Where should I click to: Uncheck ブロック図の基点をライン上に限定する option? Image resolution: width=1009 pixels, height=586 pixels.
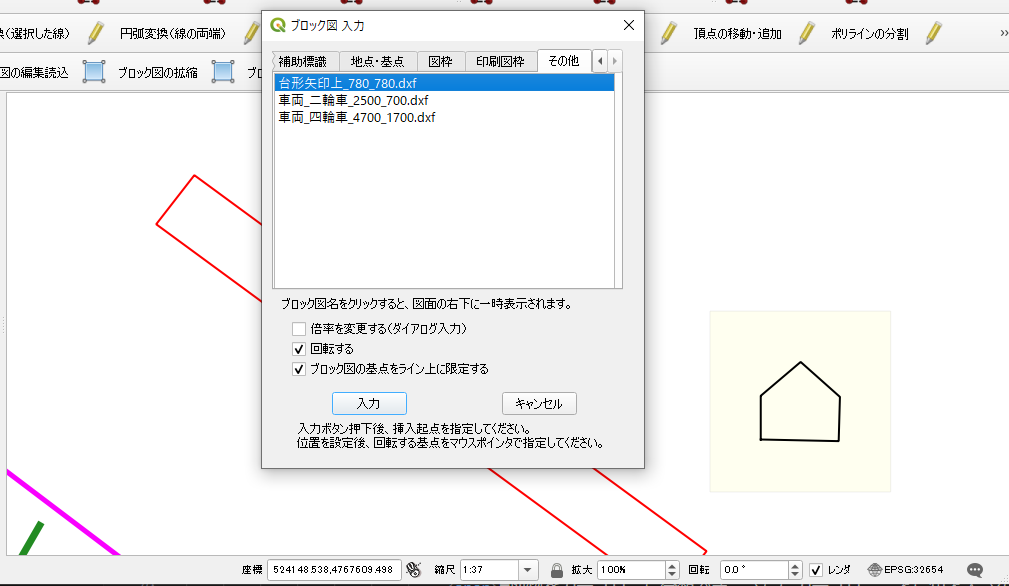[299, 369]
